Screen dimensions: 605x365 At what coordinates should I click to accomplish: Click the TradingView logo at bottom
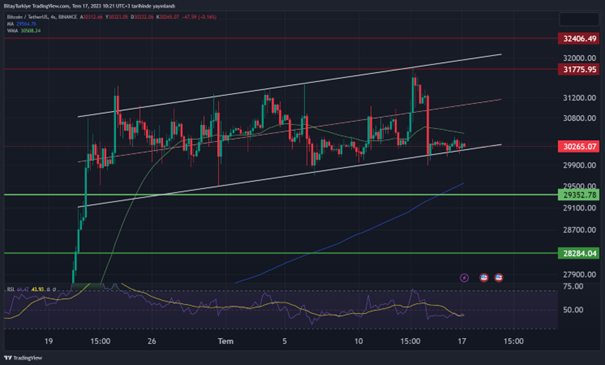23,358
